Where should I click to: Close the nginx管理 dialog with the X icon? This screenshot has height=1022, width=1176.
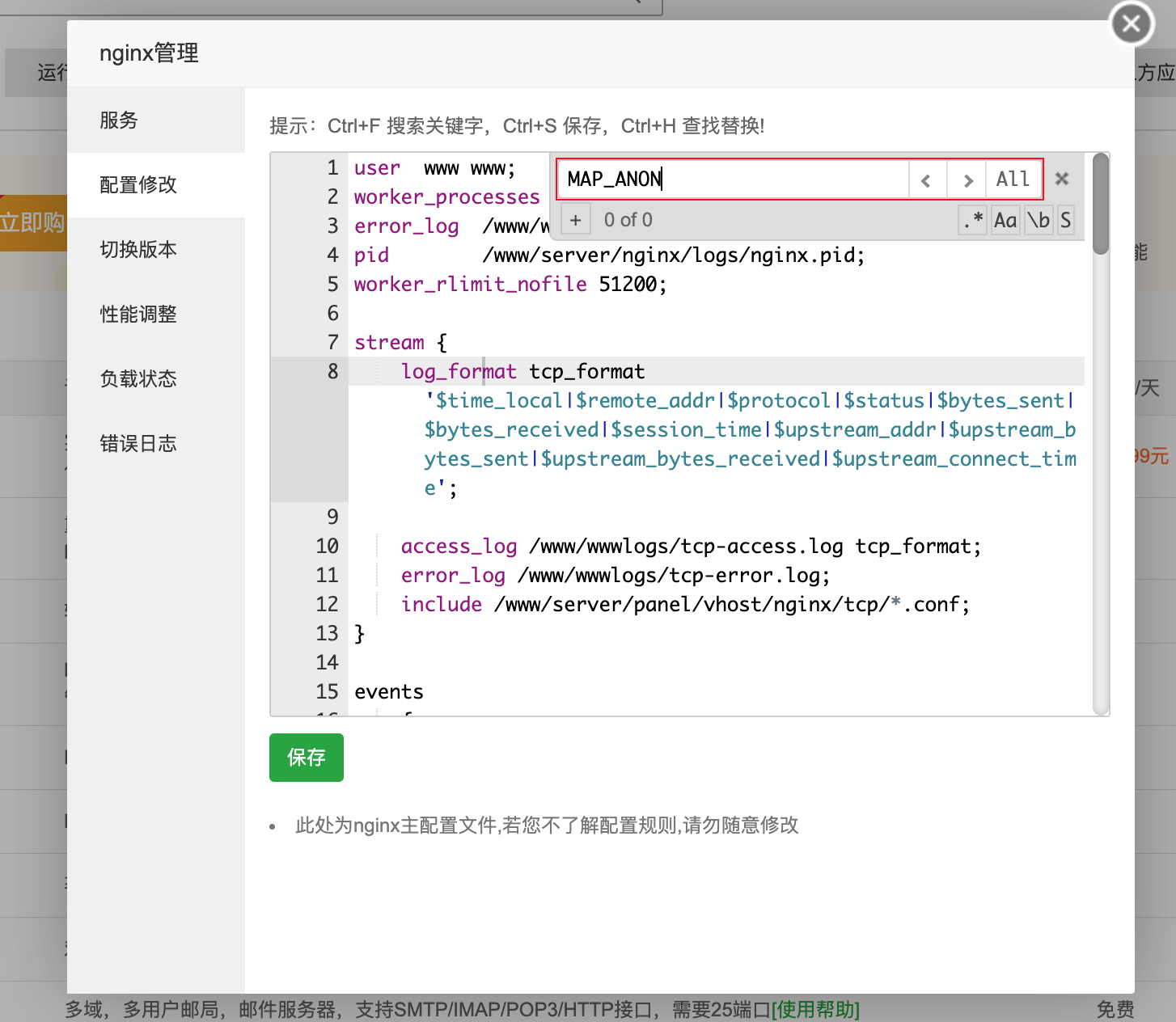click(1132, 23)
